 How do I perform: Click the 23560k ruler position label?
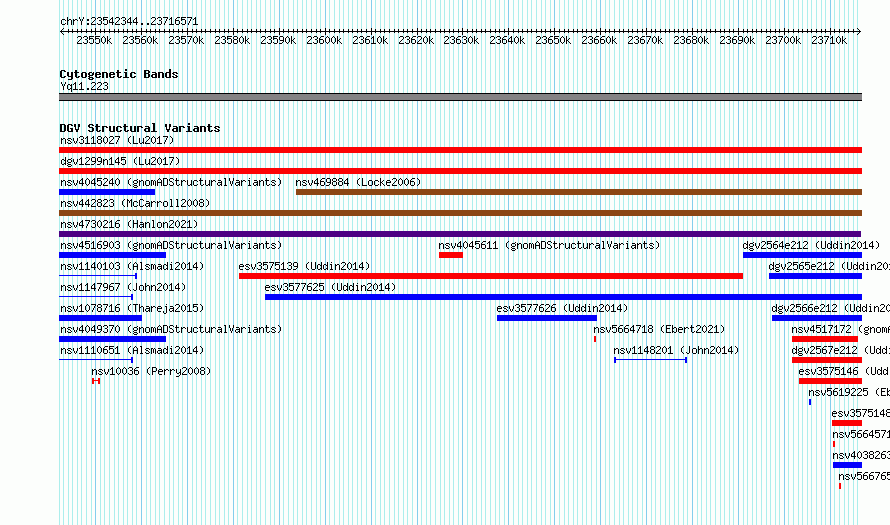point(140,41)
